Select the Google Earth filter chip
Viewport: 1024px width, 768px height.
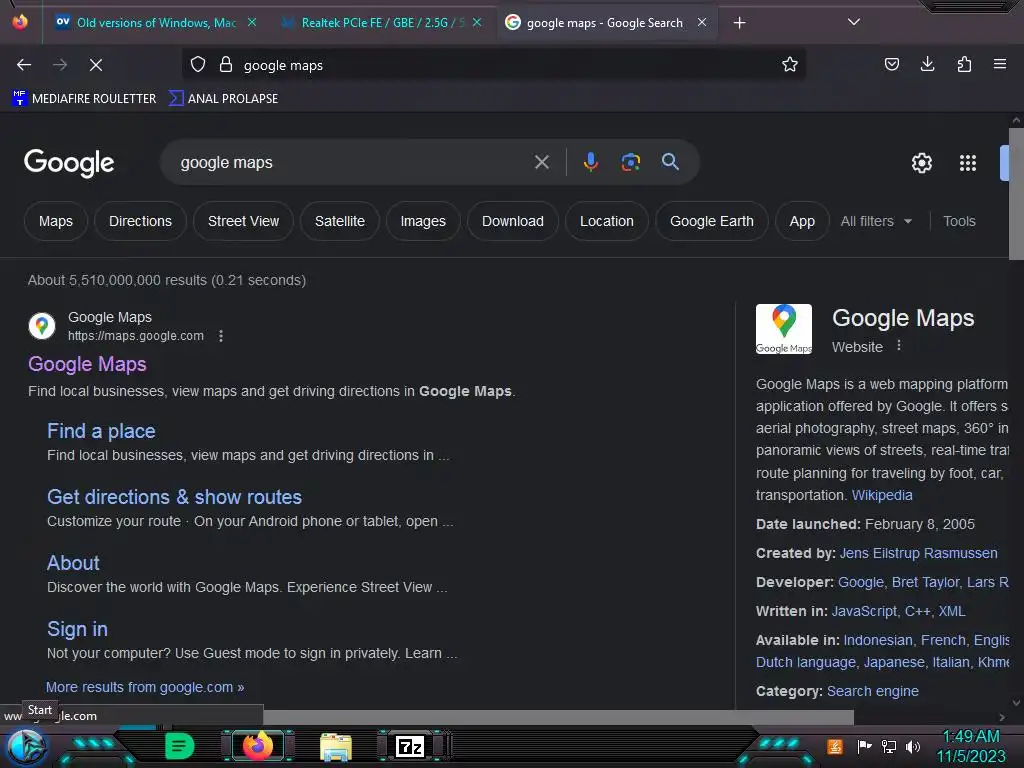click(x=712, y=221)
